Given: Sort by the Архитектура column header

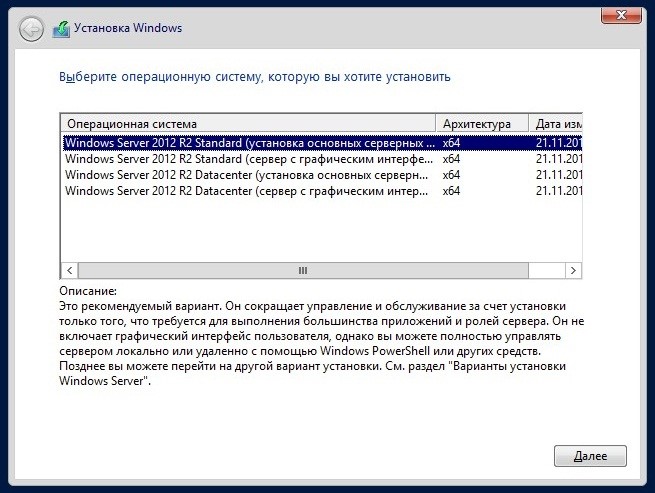Looking at the screenshot, I should [x=482, y=124].
